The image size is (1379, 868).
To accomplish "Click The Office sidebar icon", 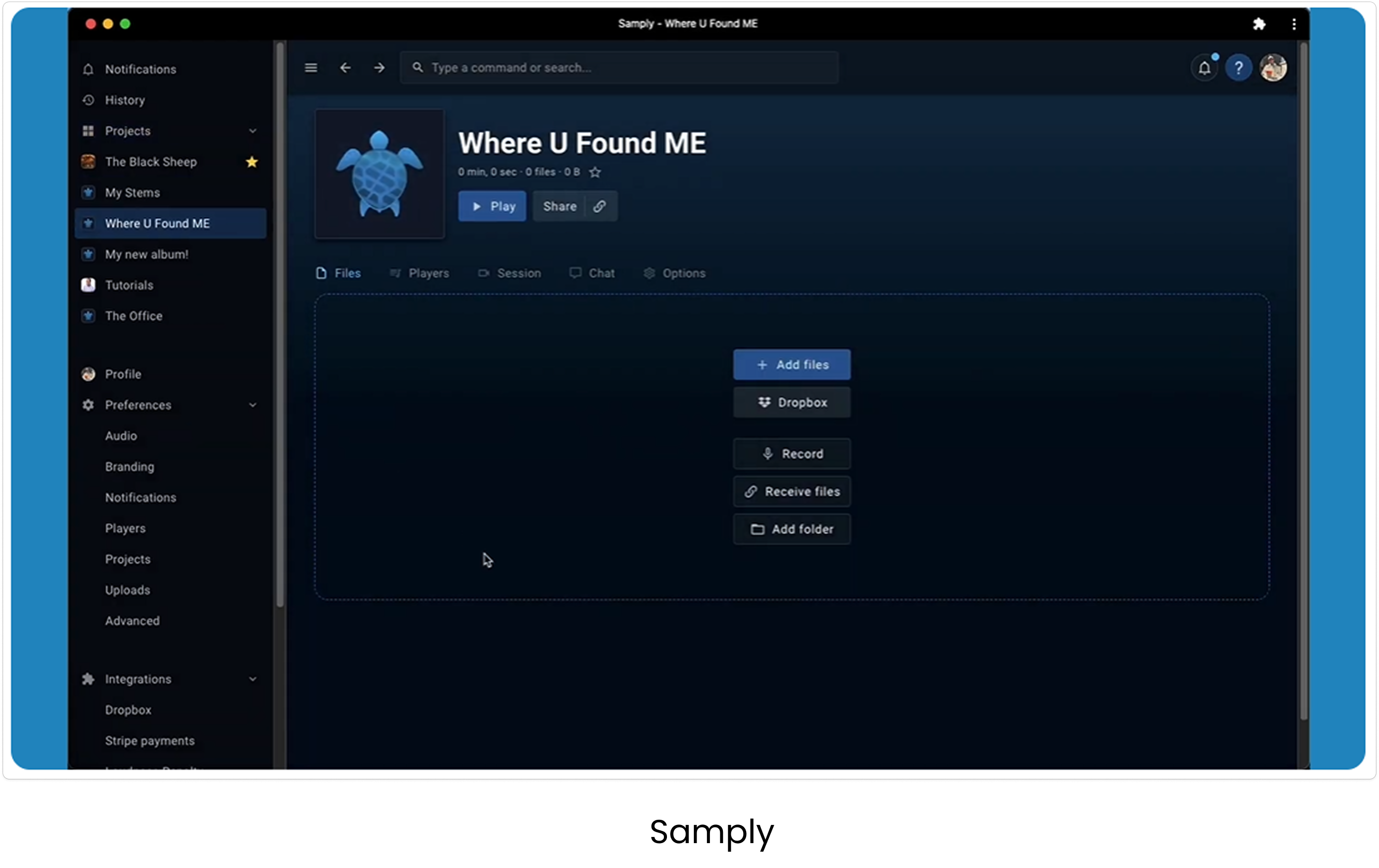I will pyautogui.click(x=88, y=316).
